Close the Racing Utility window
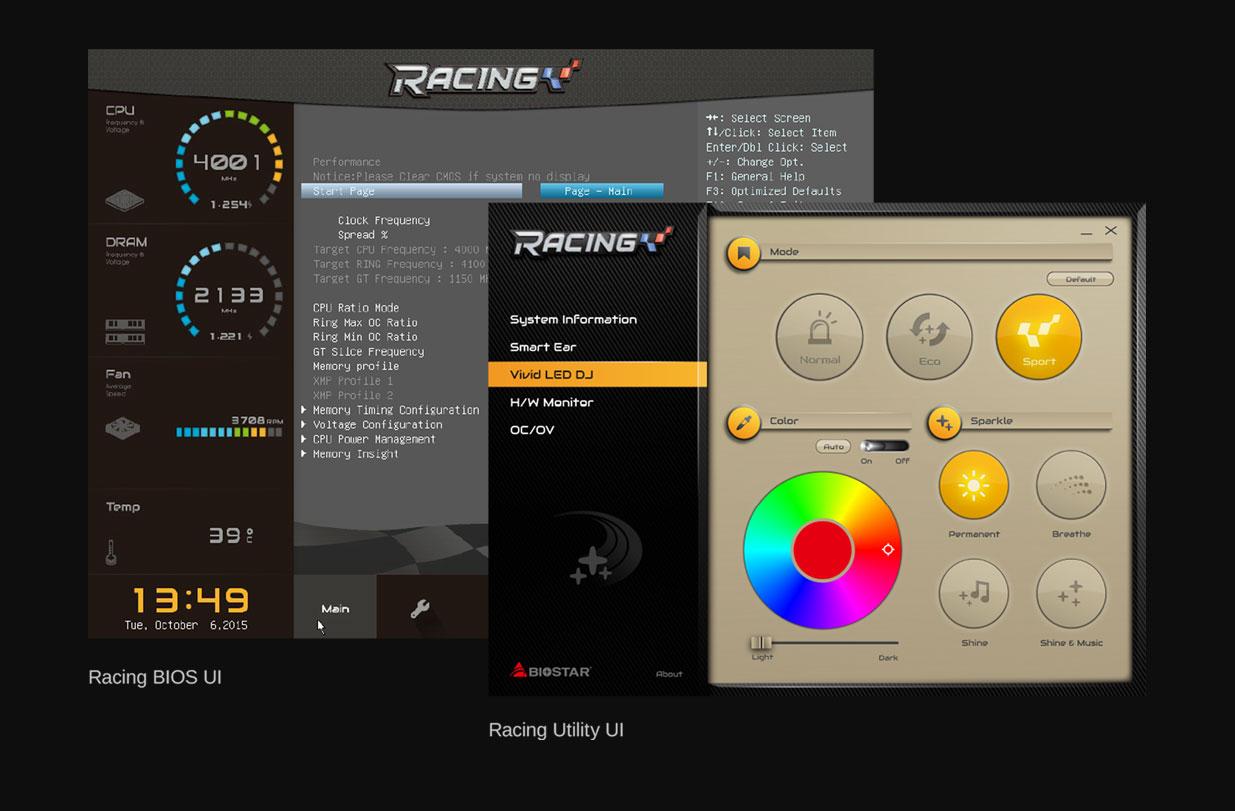The height and width of the screenshot is (811, 1235). (1110, 231)
